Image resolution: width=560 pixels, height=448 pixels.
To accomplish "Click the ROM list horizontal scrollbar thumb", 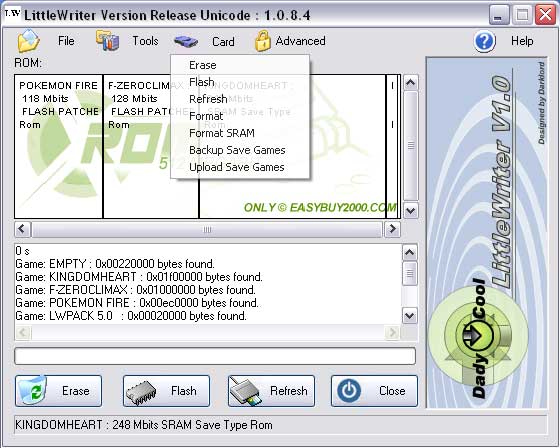I will point(207,229).
